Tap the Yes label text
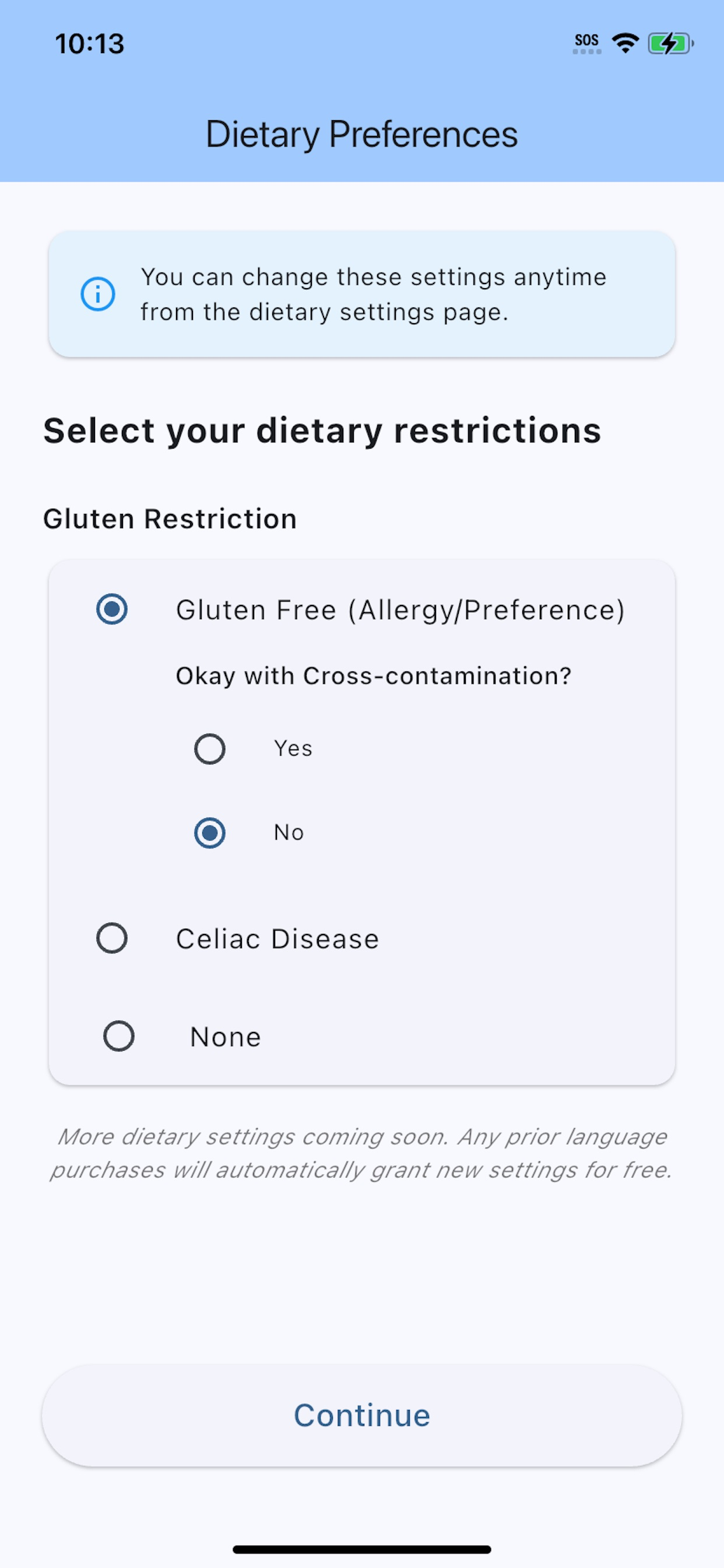The image size is (724, 1568). pos(293,748)
